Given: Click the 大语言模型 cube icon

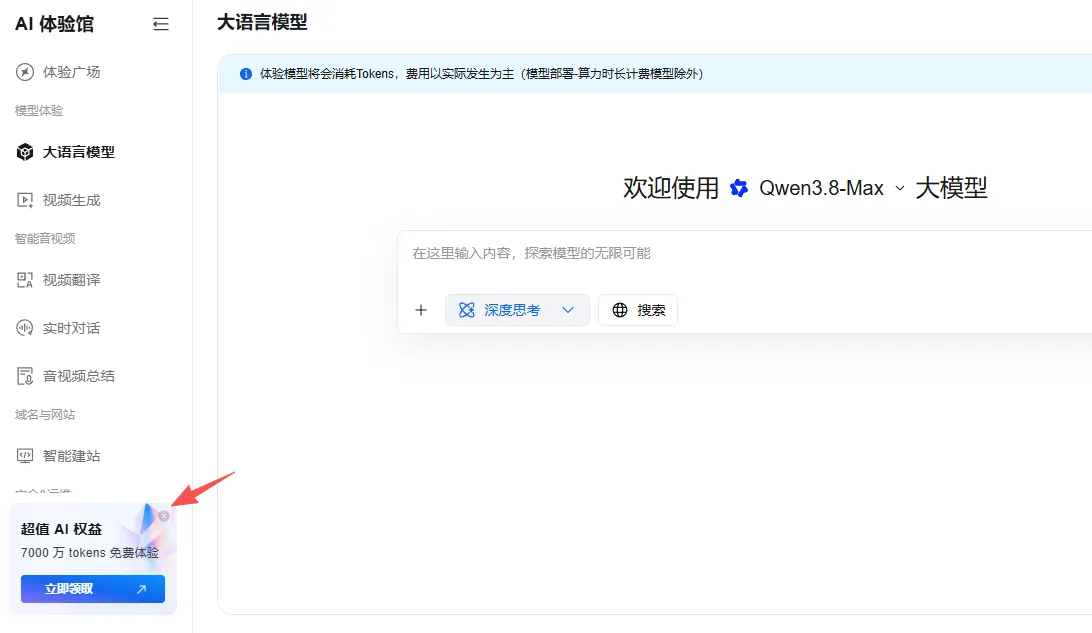Looking at the screenshot, I should click(x=25, y=152).
